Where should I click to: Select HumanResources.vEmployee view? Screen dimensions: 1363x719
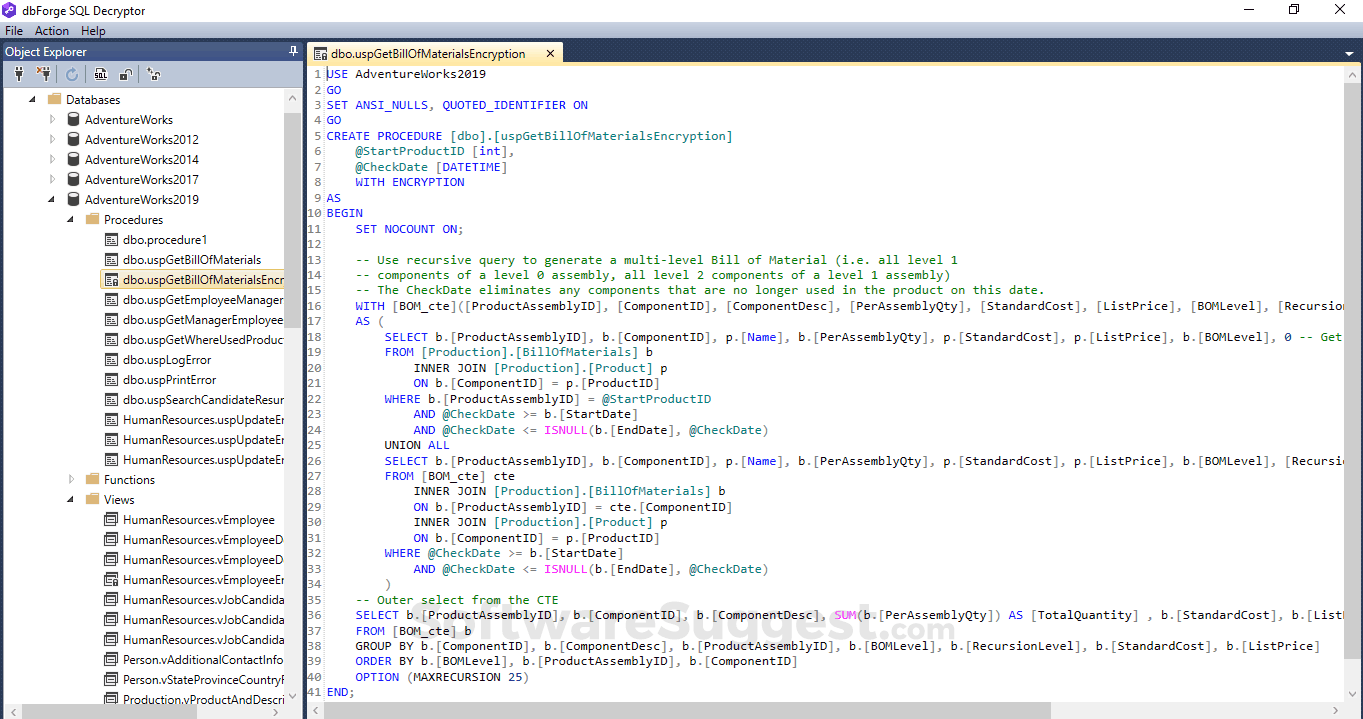(198, 519)
